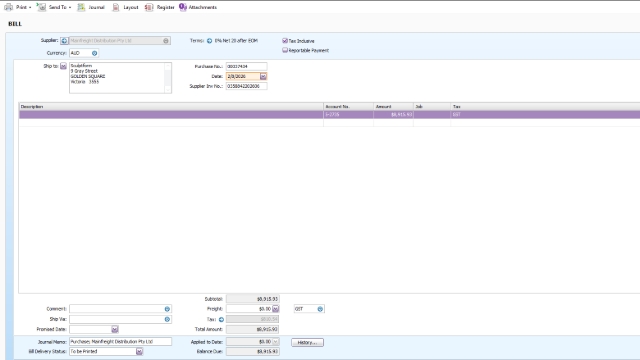Click the Purchase No. field
The width and height of the screenshot is (640, 360).
click(x=247, y=66)
